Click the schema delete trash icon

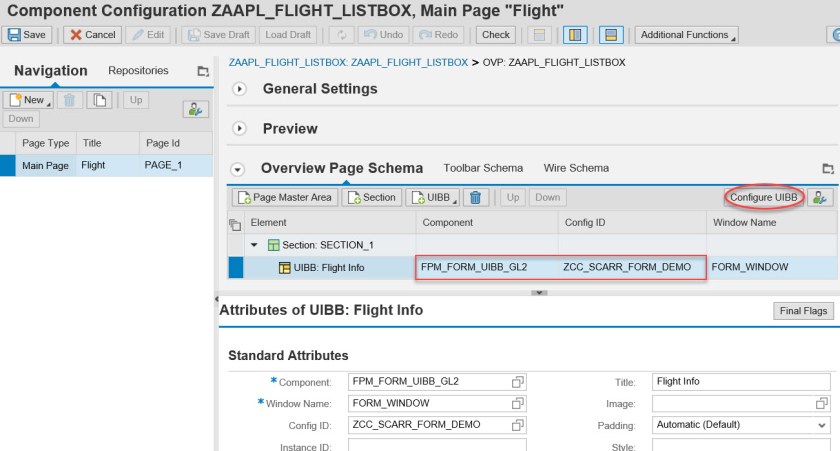coord(475,198)
